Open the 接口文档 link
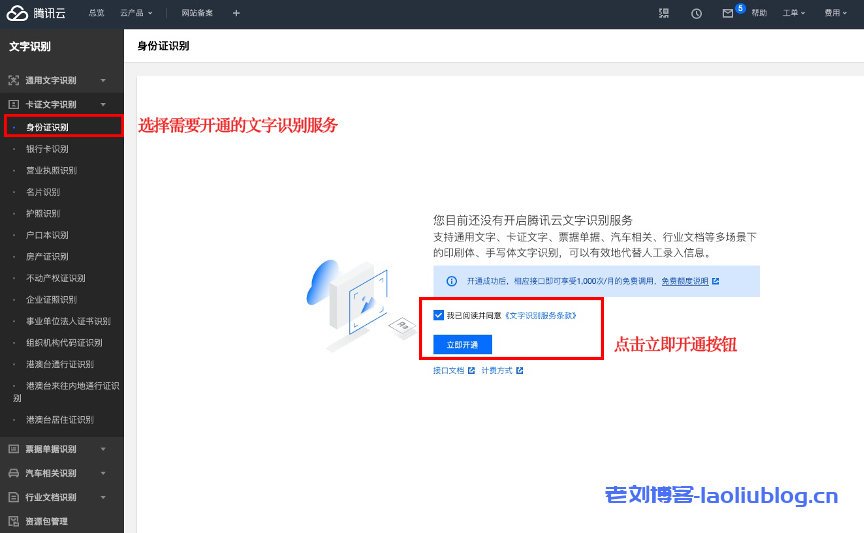Screen dimensions: 864x533 [448, 371]
